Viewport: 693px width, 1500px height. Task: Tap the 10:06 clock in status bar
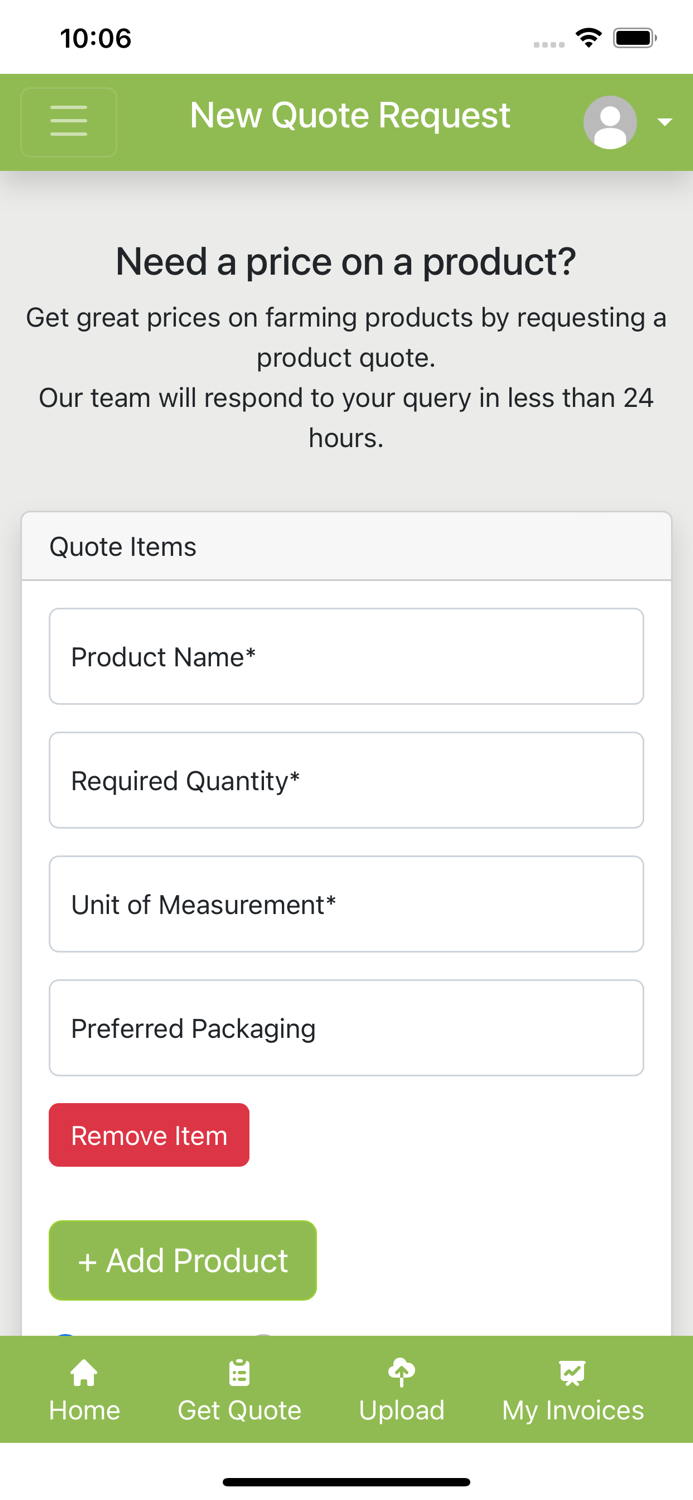(x=96, y=38)
